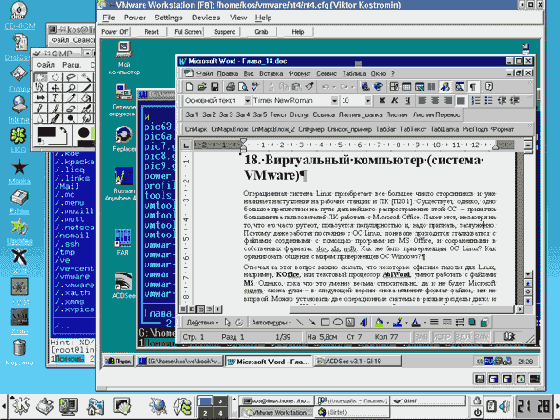560x420 pixels.
Task: Click the numbered list icon in Word
Action: [476, 101]
